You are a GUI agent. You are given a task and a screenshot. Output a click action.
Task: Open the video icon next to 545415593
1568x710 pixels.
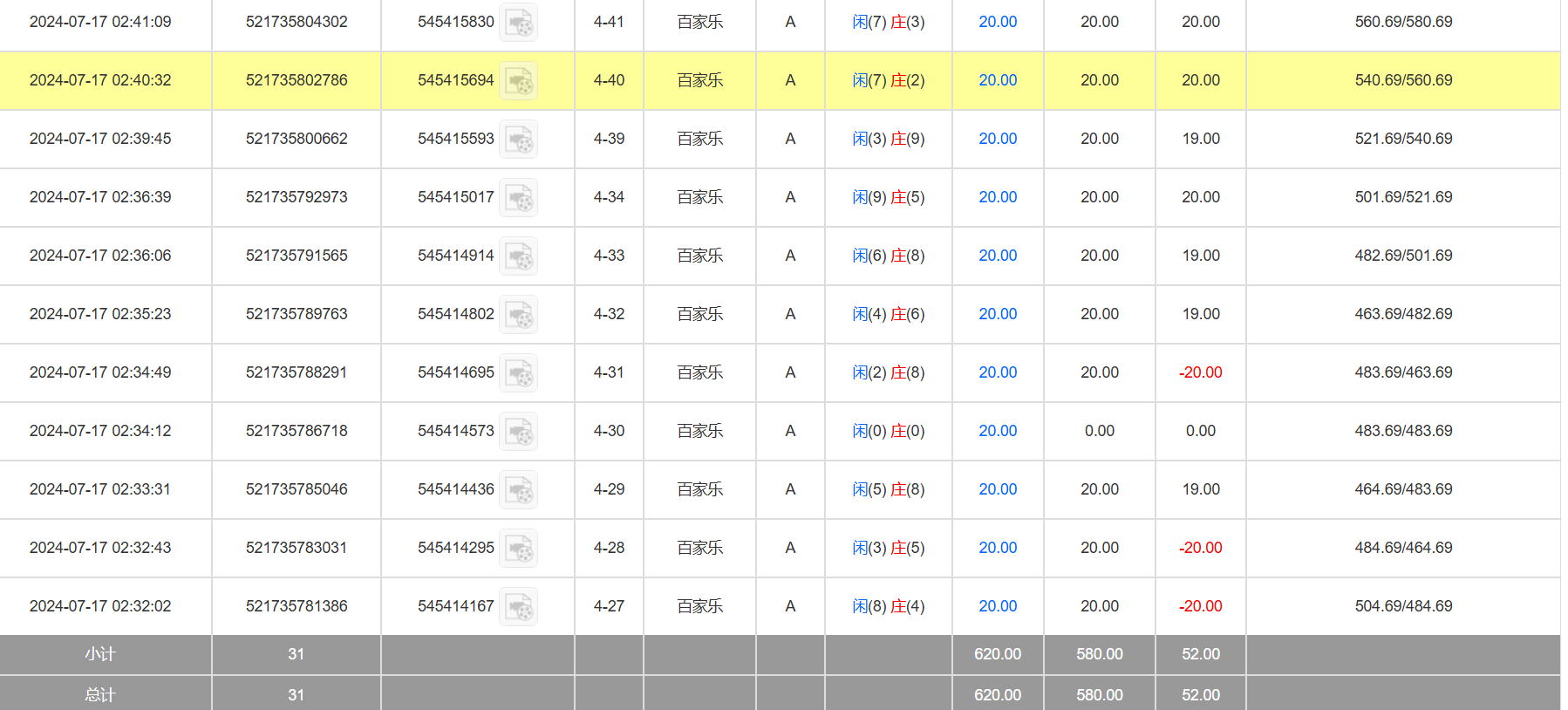point(519,140)
